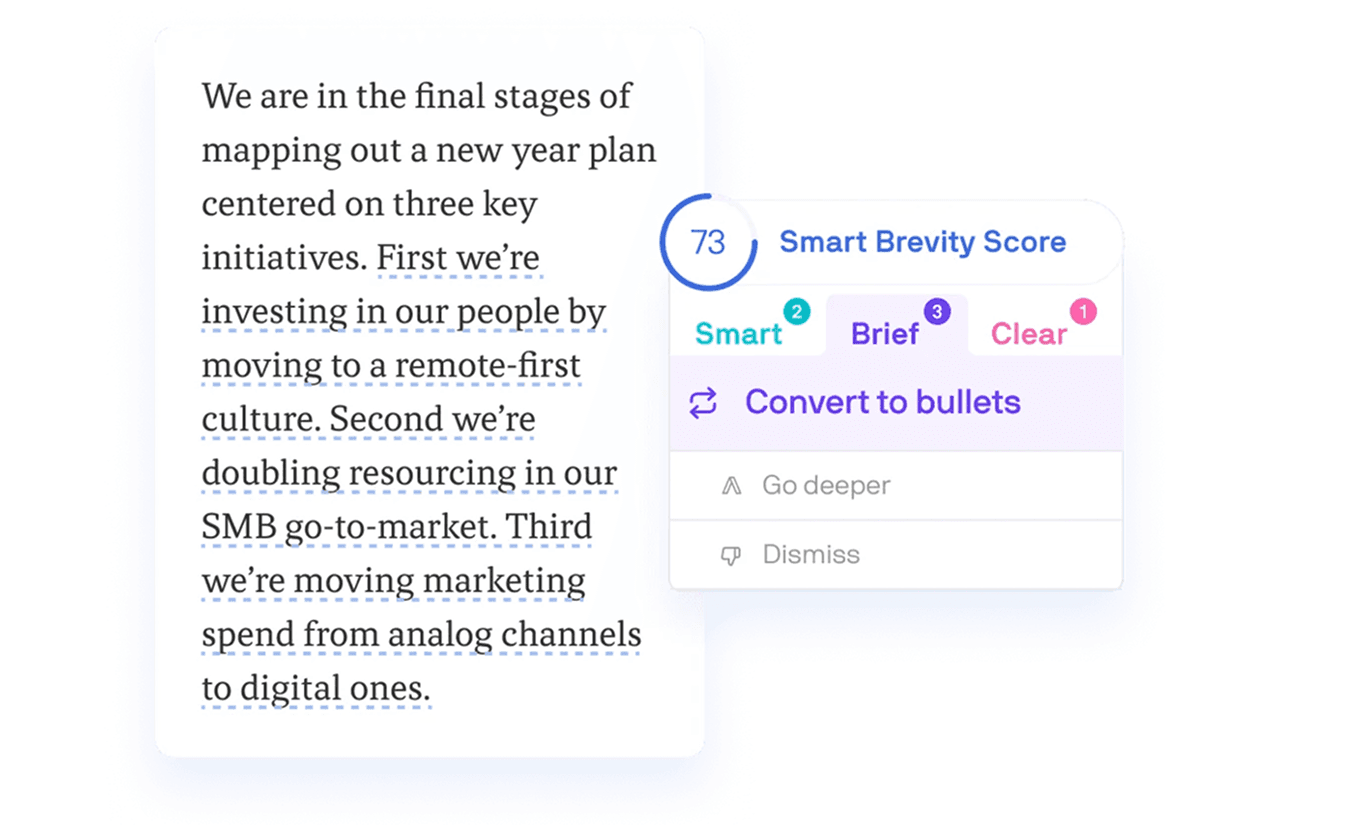
Task: Click the teal 2 badge on Smart
Action: (796, 312)
